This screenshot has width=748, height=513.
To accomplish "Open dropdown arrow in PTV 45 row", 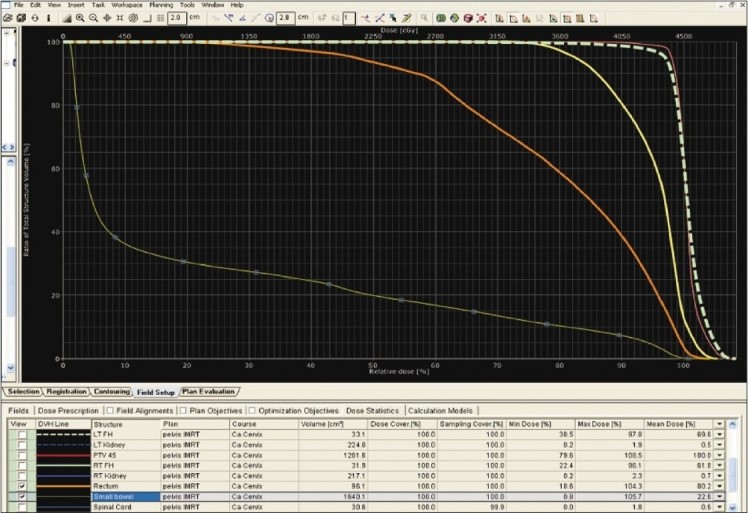I will pos(719,455).
